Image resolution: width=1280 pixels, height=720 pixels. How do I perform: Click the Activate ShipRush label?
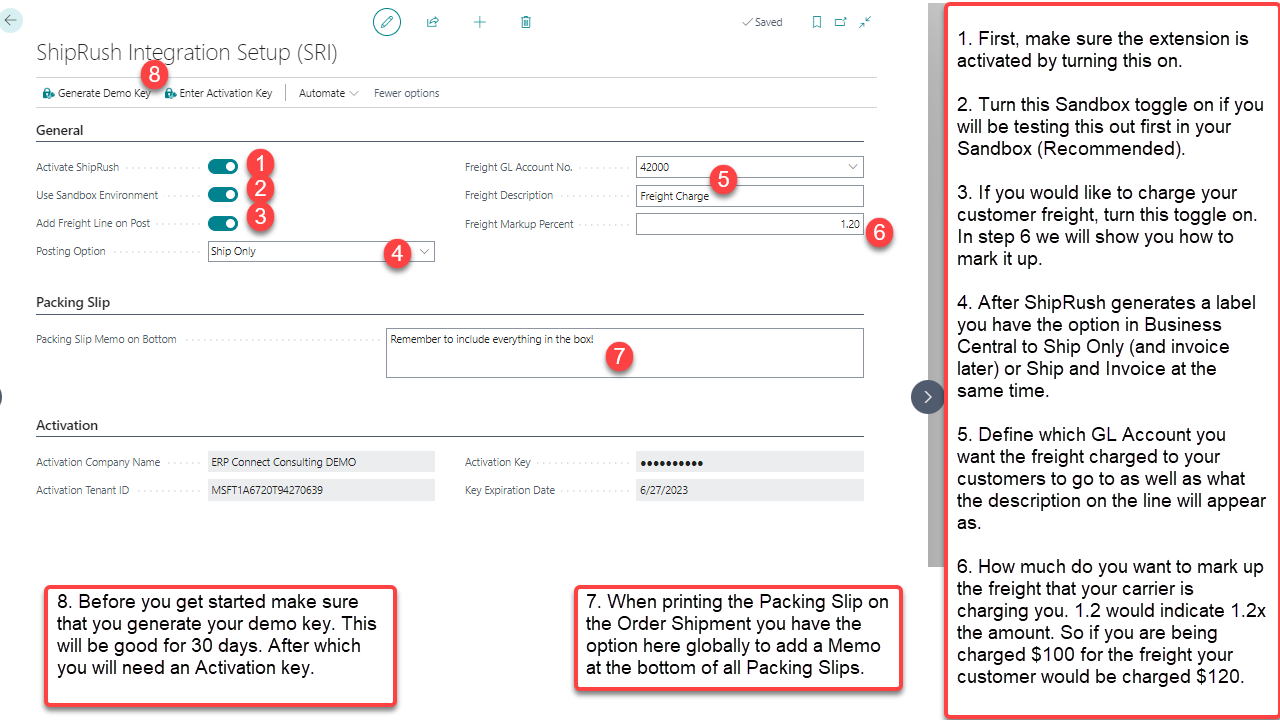coord(77,167)
